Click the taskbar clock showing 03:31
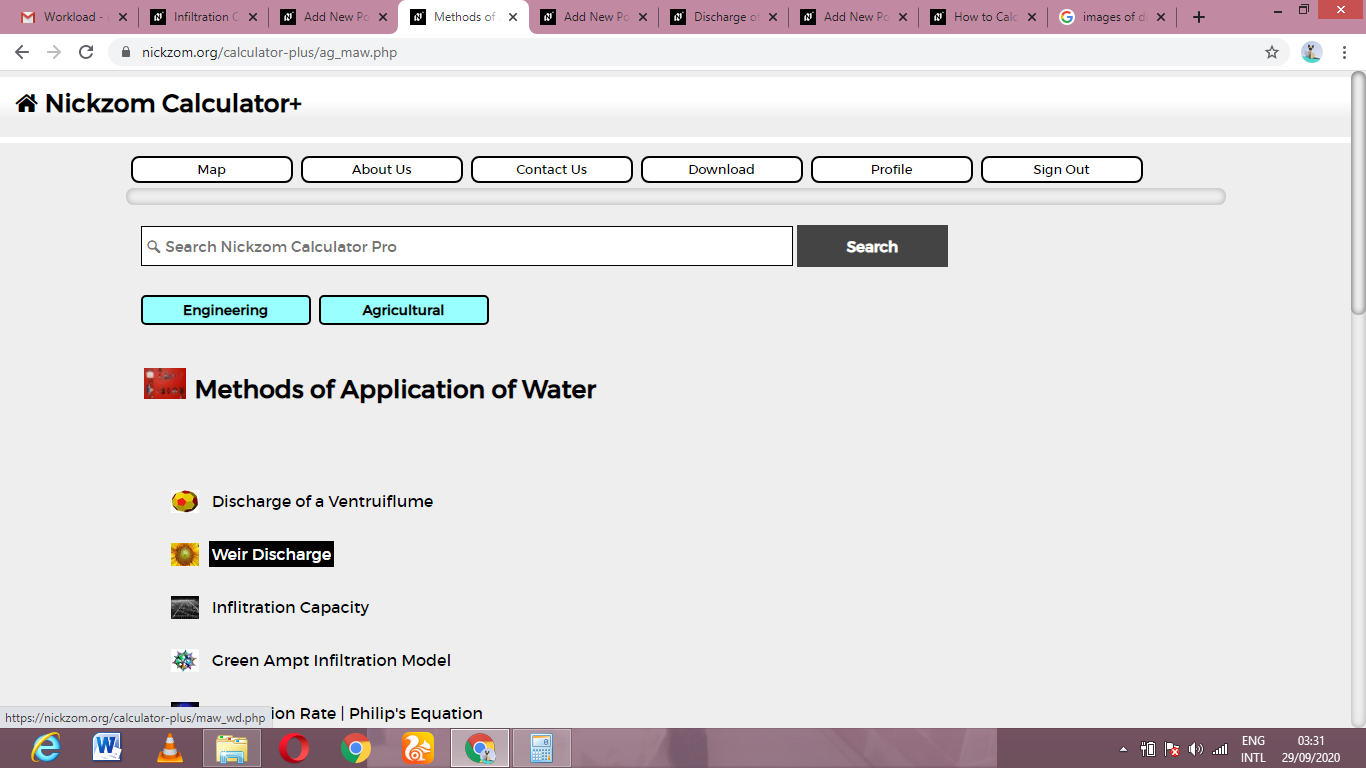 pyautogui.click(x=1311, y=749)
